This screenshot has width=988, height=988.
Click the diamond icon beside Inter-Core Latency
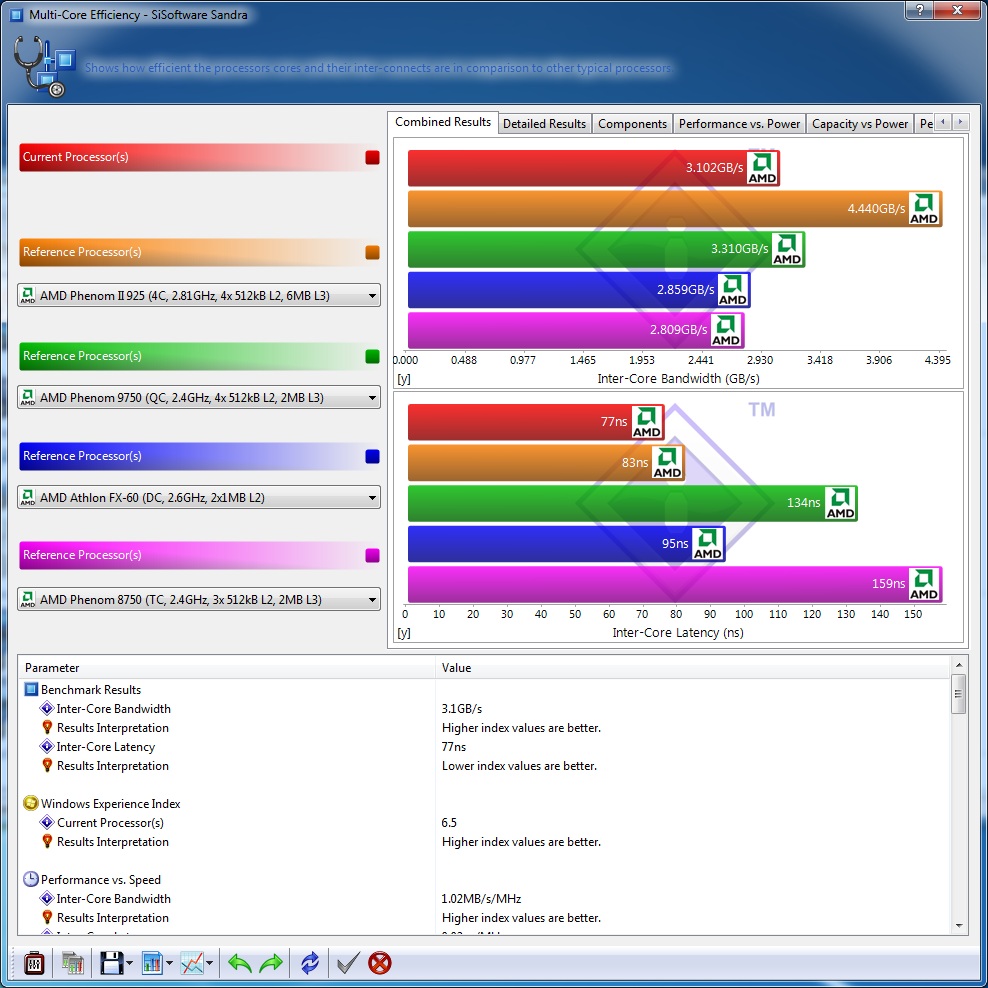pyautogui.click(x=47, y=747)
